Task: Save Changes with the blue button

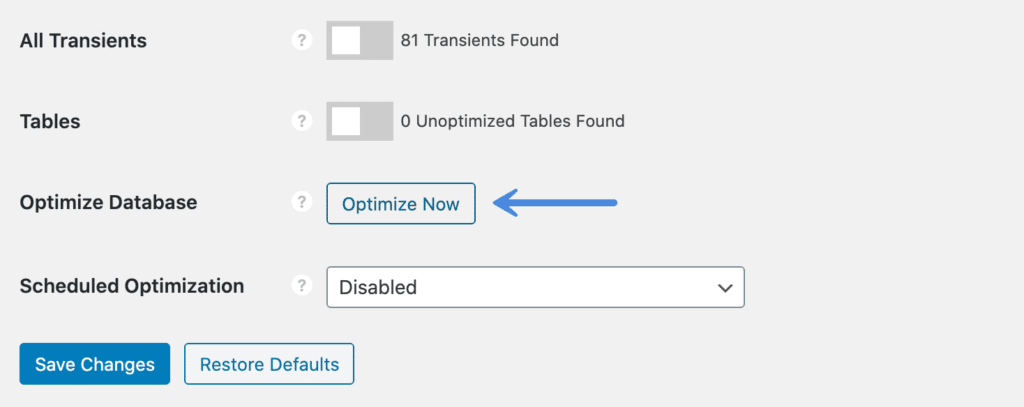Action: (x=95, y=364)
